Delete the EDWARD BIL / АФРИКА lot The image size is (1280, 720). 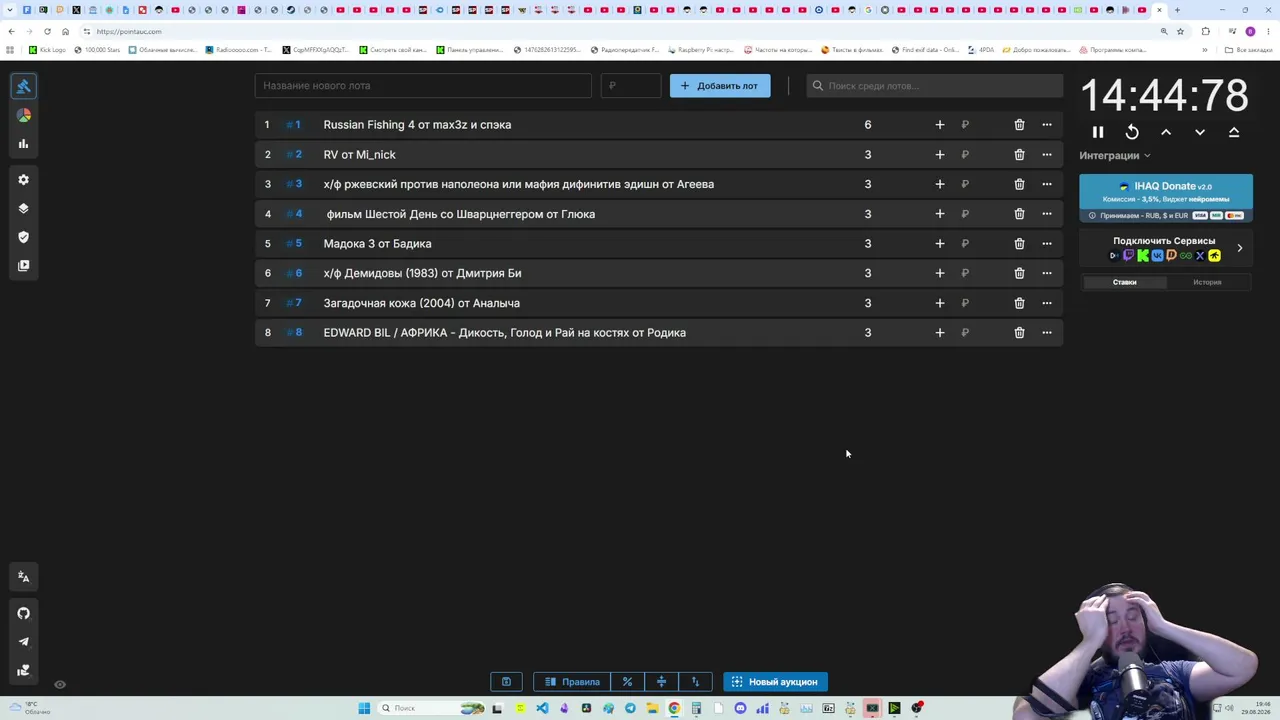pyautogui.click(x=1019, y=333)
